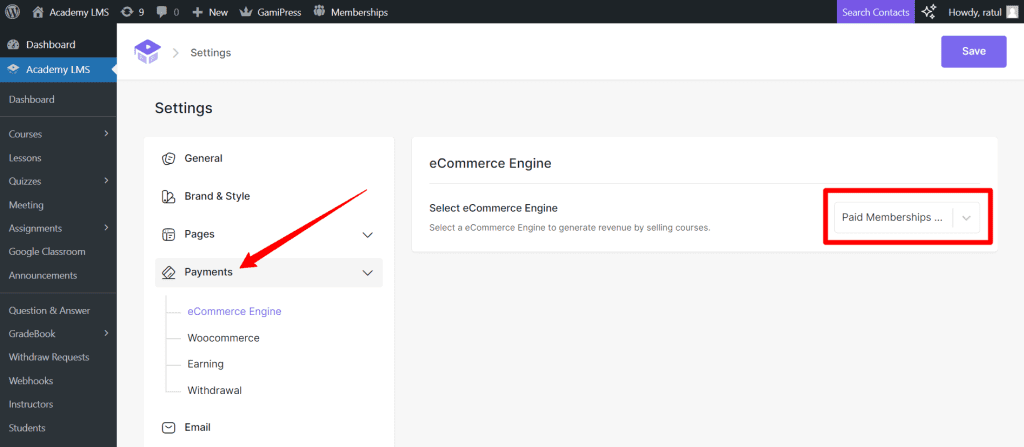Click the AI sparkle icon in admin bar
Image resolution: width=1024 pixels, height=447 pixels.
[x=929, y=12]
